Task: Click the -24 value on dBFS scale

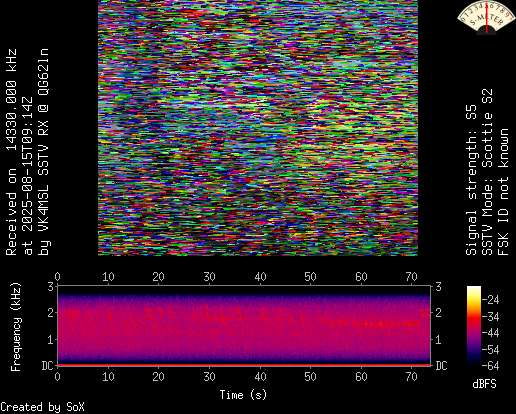Action: tap(491, 300)
